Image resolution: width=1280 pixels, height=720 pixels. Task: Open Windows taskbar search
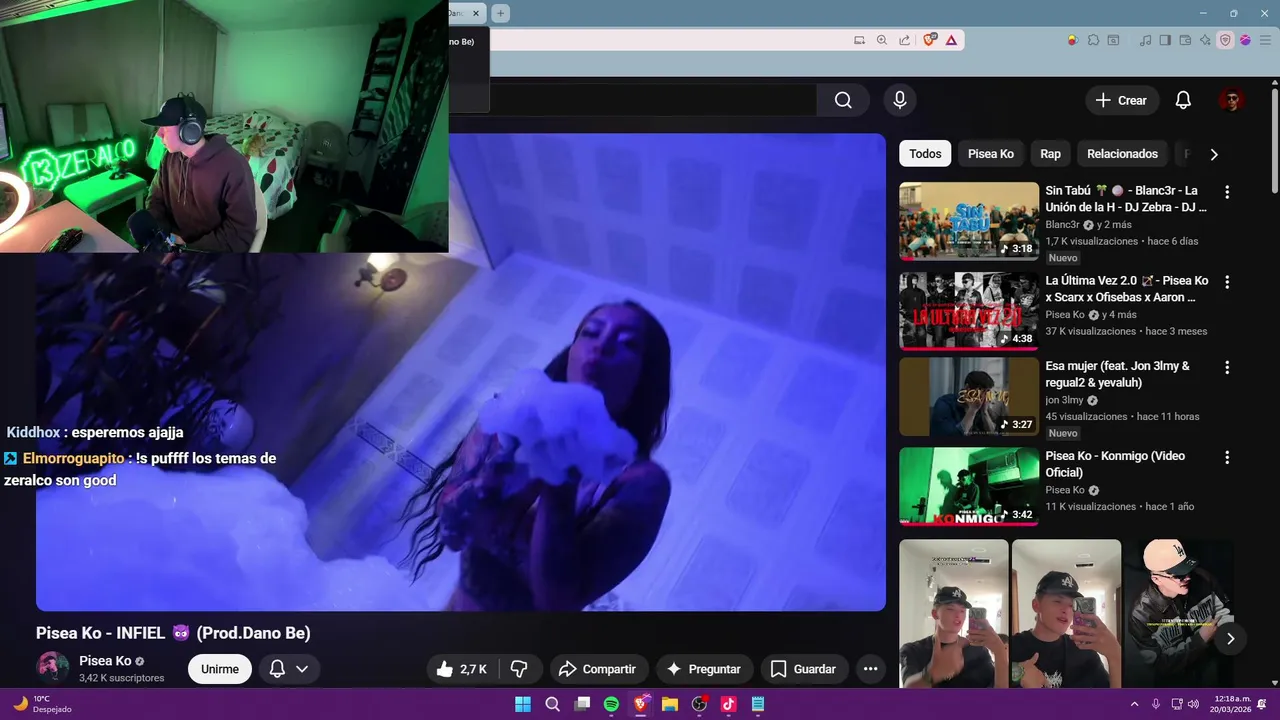click(552, 704)
